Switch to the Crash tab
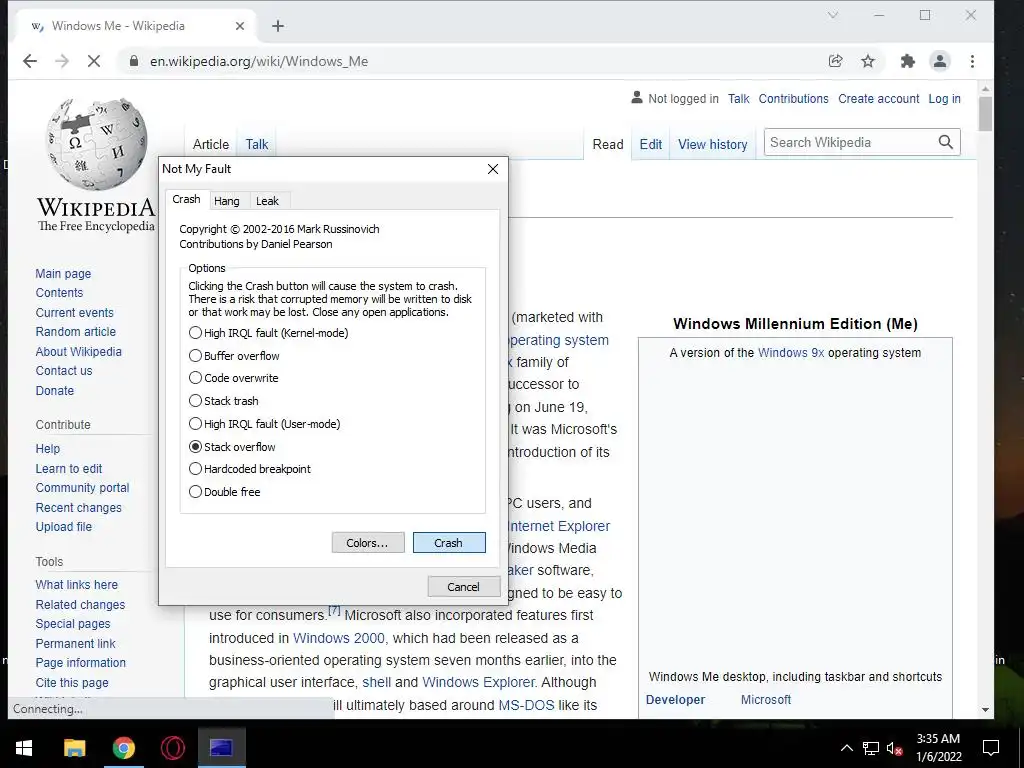 coord(186,199)
